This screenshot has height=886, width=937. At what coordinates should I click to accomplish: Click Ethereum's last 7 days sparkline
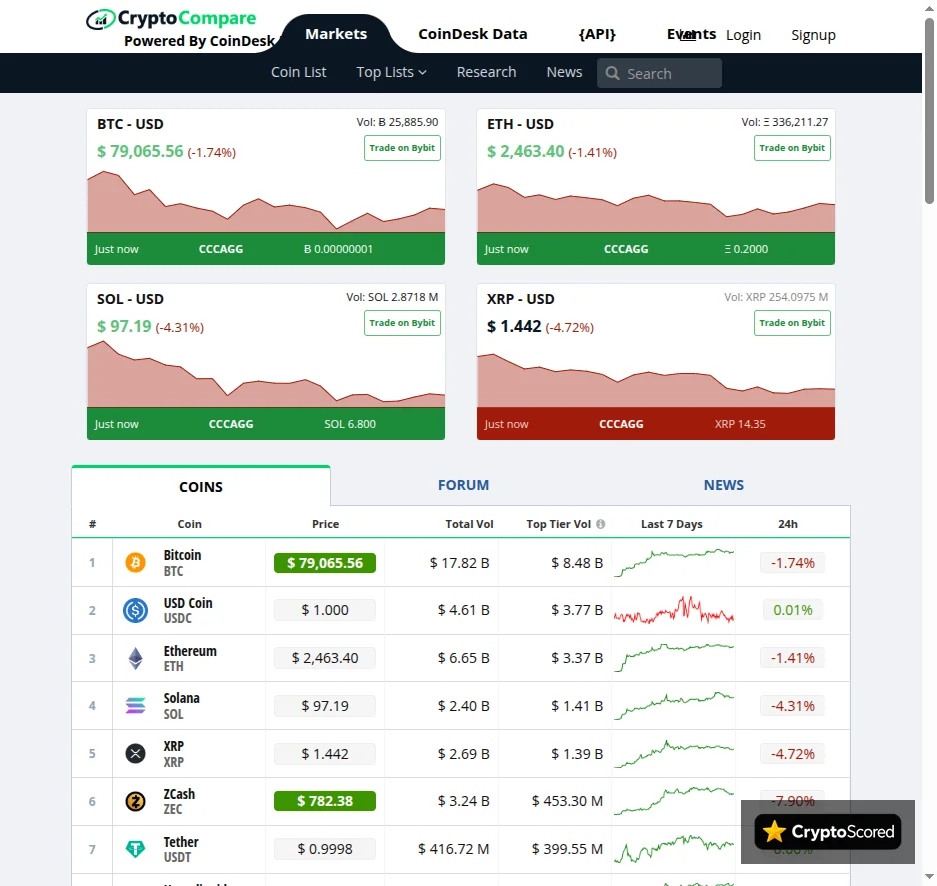[673, 658]
